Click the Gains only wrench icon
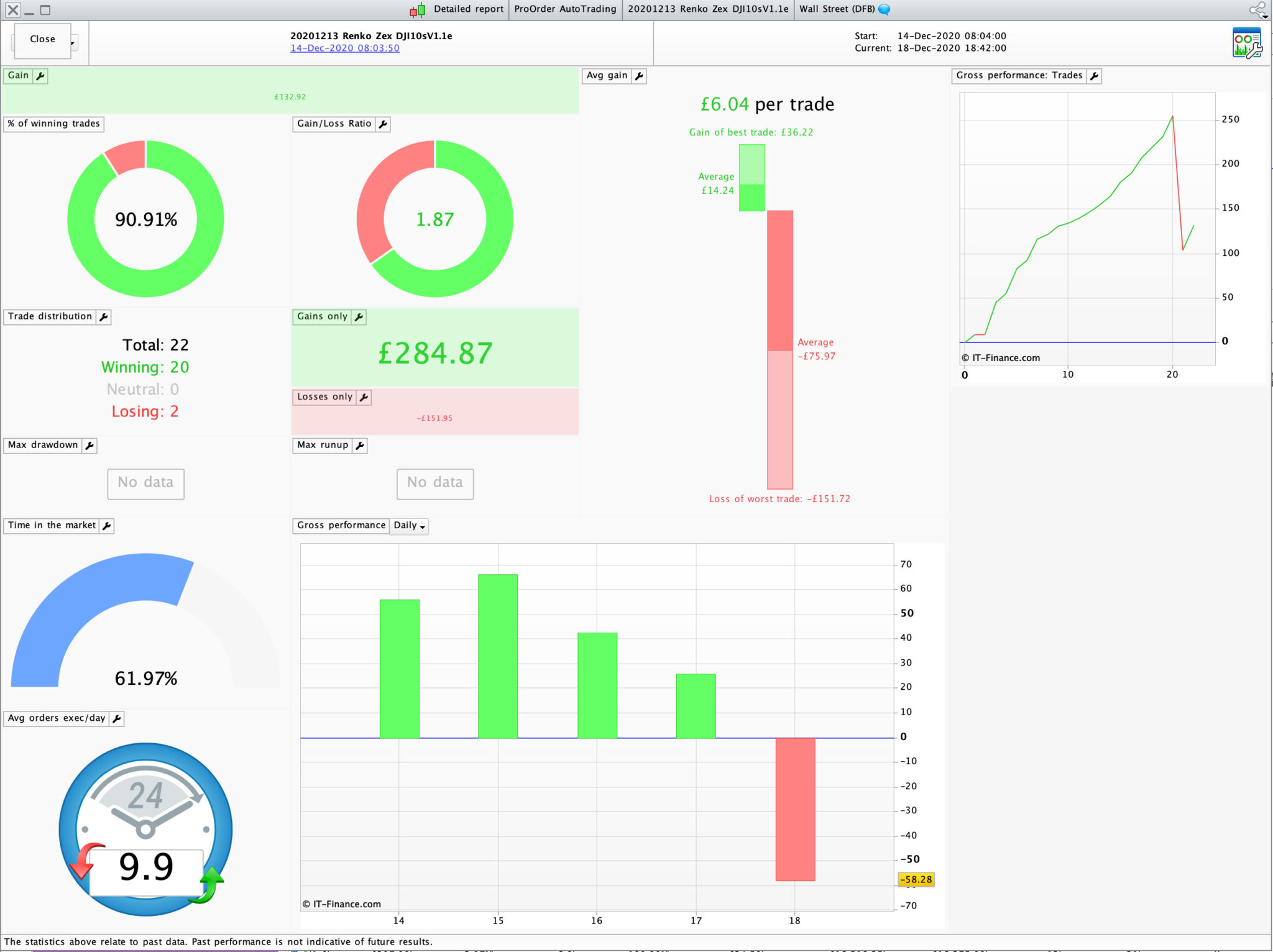Viewport: 1273px width, 952px height. click(x=359, y=317)
